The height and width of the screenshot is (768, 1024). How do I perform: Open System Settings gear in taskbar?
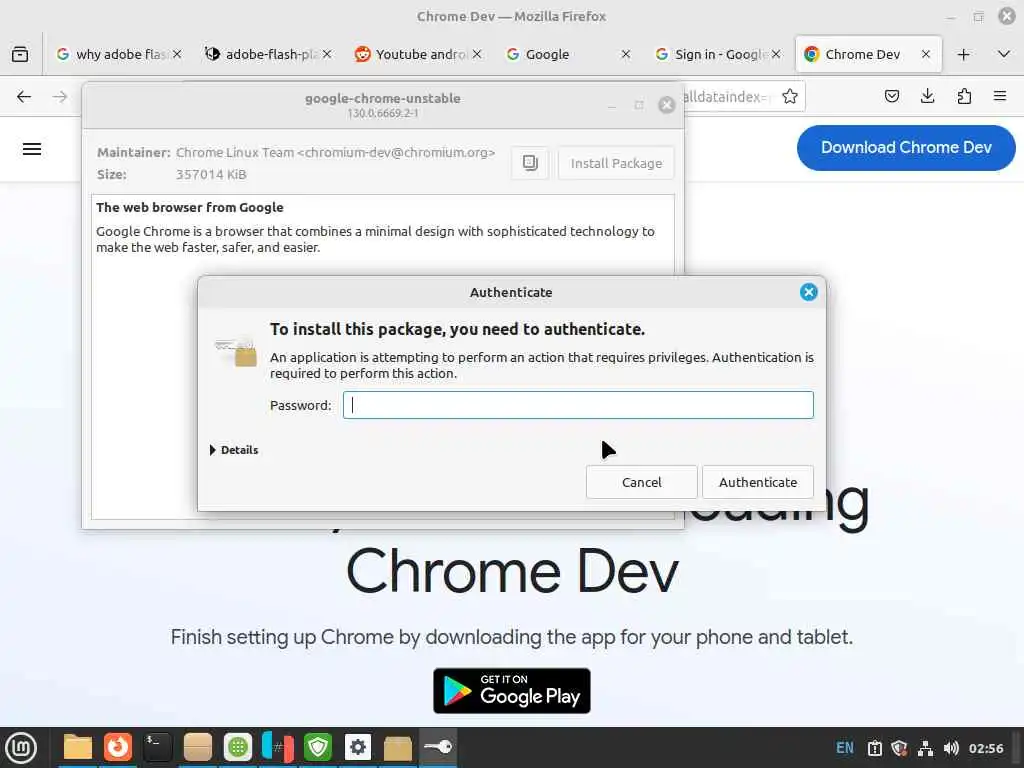tap(357, 747)
